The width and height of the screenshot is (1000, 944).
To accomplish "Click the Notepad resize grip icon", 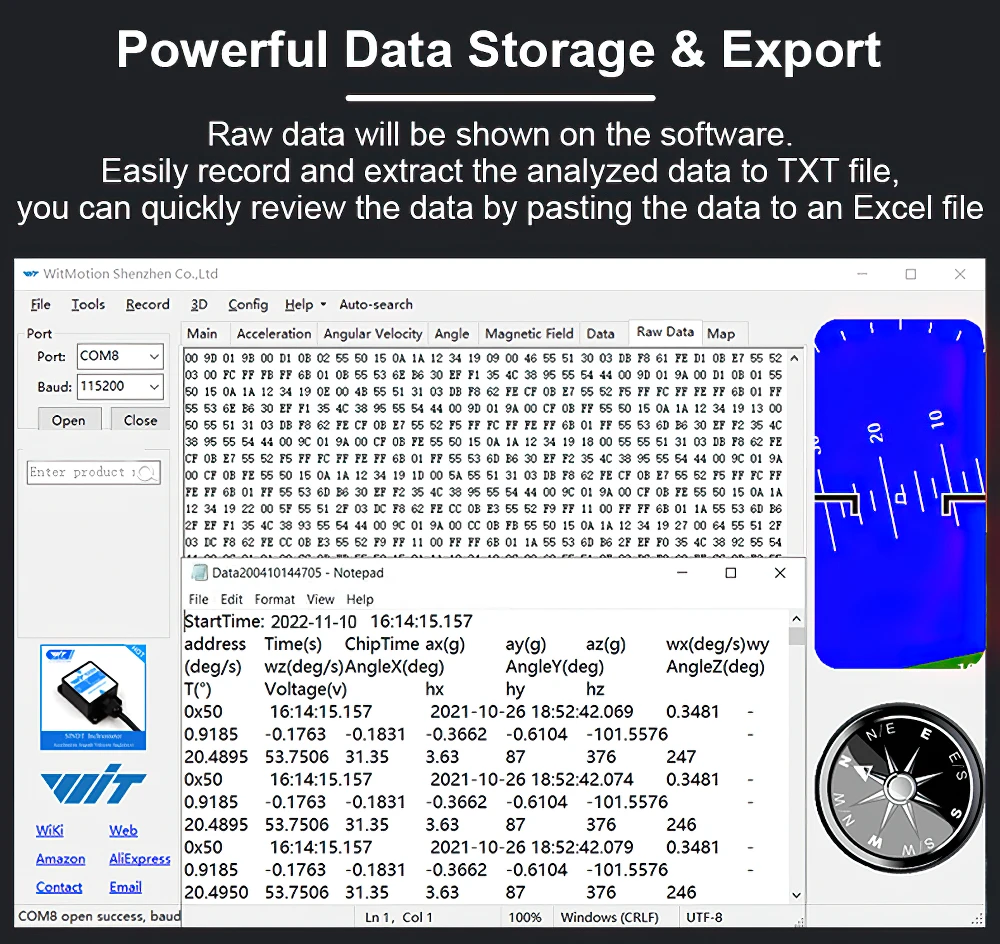I will pyautogui.click(x=798, y=921).
